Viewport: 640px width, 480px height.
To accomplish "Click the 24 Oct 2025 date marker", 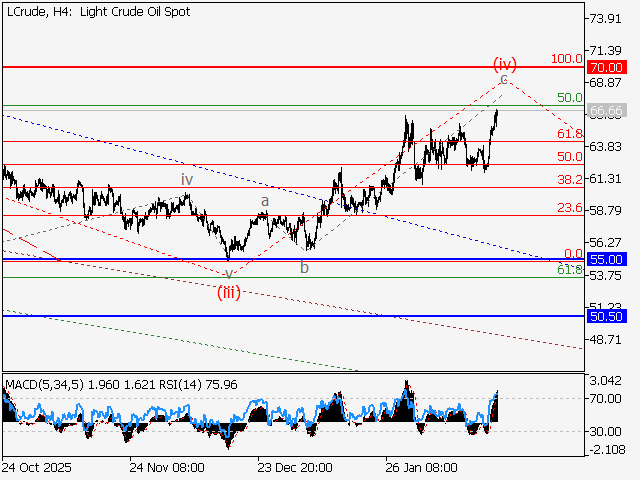I will click(36, 467).
